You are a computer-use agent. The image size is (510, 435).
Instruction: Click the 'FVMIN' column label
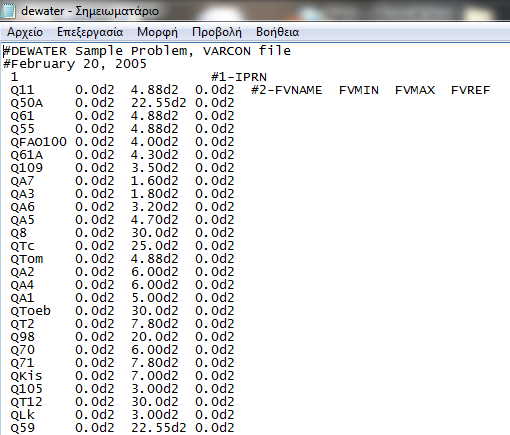(x=359, y=90)
